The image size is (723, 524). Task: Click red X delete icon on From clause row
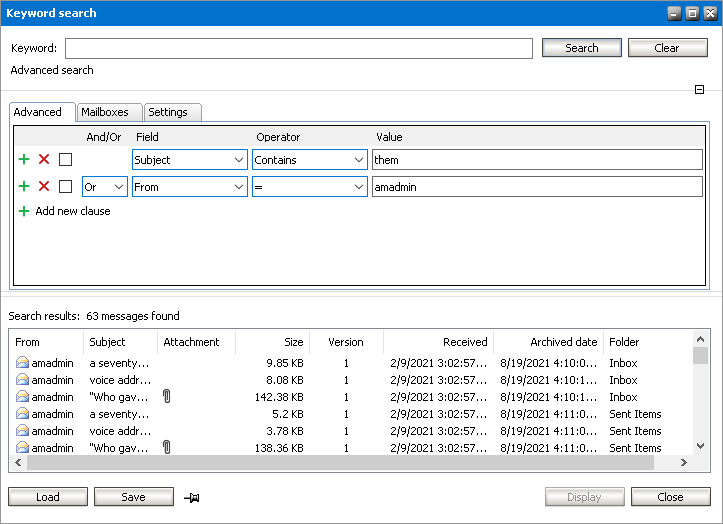tap(44, 186)
